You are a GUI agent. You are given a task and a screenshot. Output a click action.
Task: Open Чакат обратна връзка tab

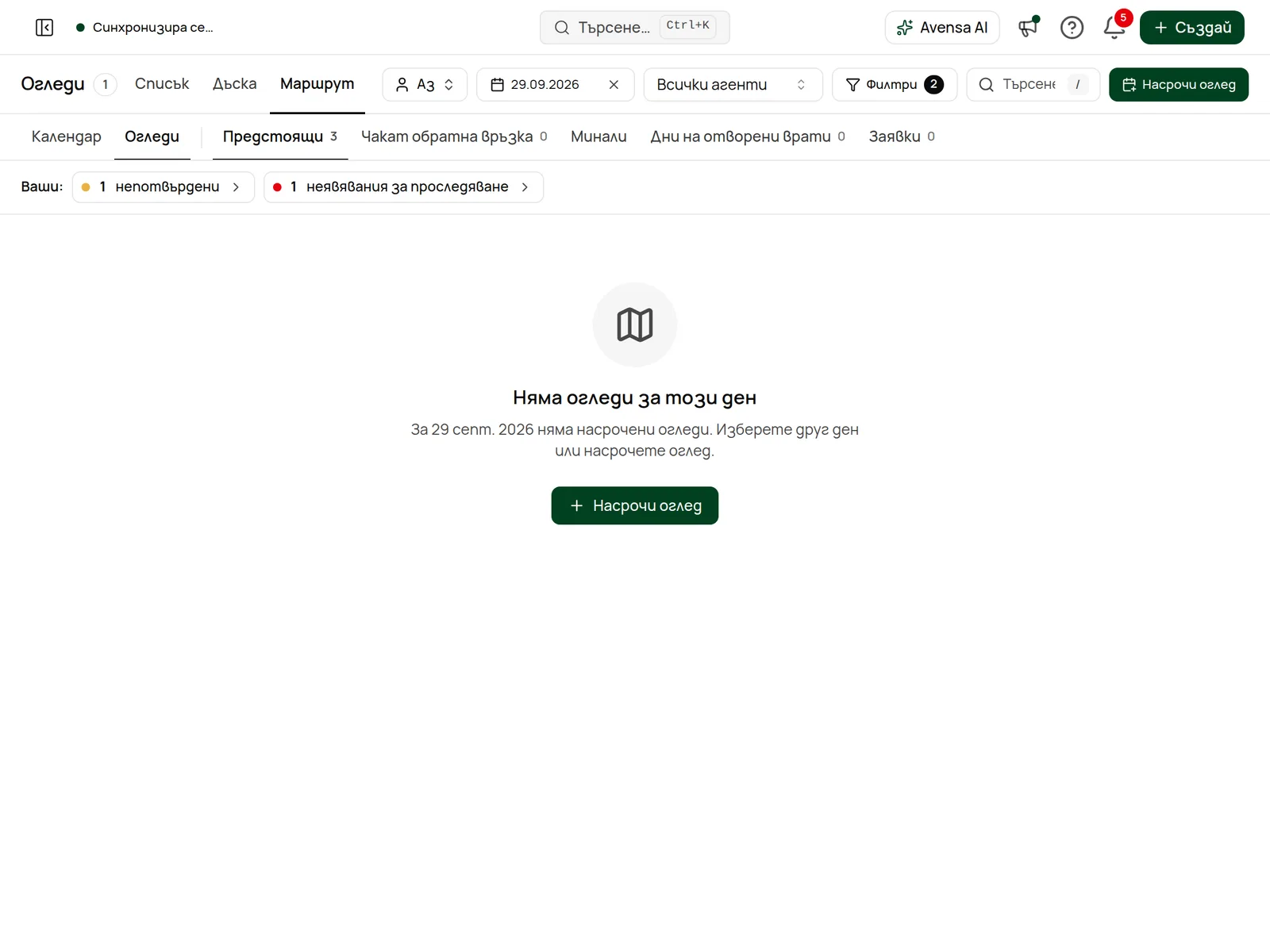point(454,136)
